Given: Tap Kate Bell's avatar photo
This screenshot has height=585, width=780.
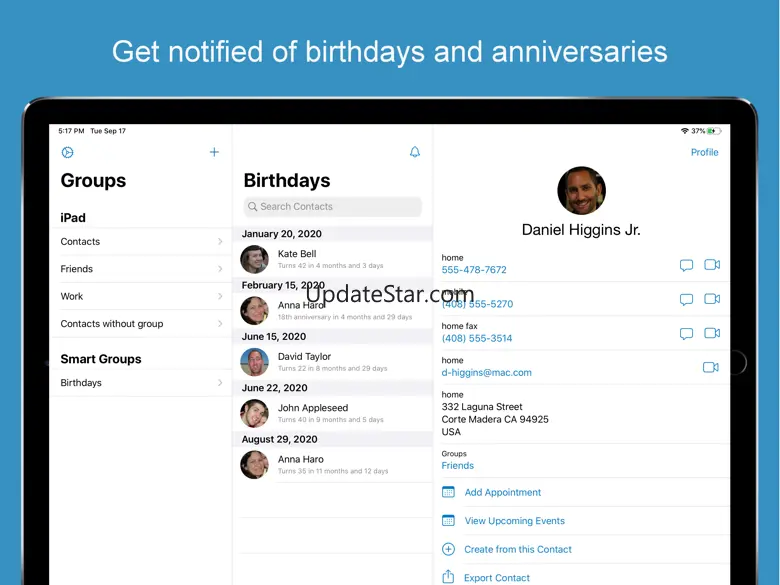Looking at the screenshot, I should (255, 259).
